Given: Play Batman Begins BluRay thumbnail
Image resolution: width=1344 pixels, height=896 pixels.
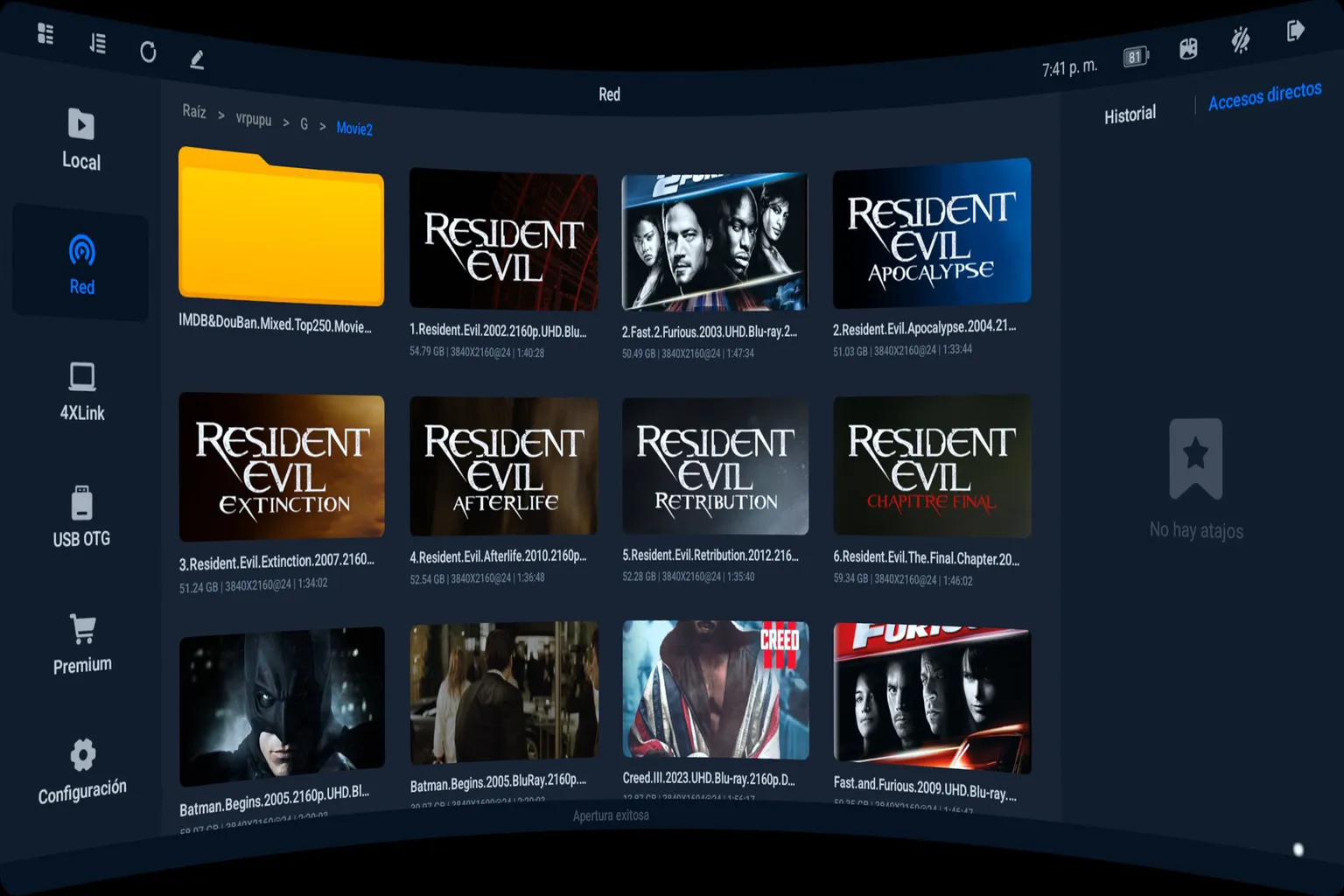Looking at the screenshot, I should click(504, 693).
